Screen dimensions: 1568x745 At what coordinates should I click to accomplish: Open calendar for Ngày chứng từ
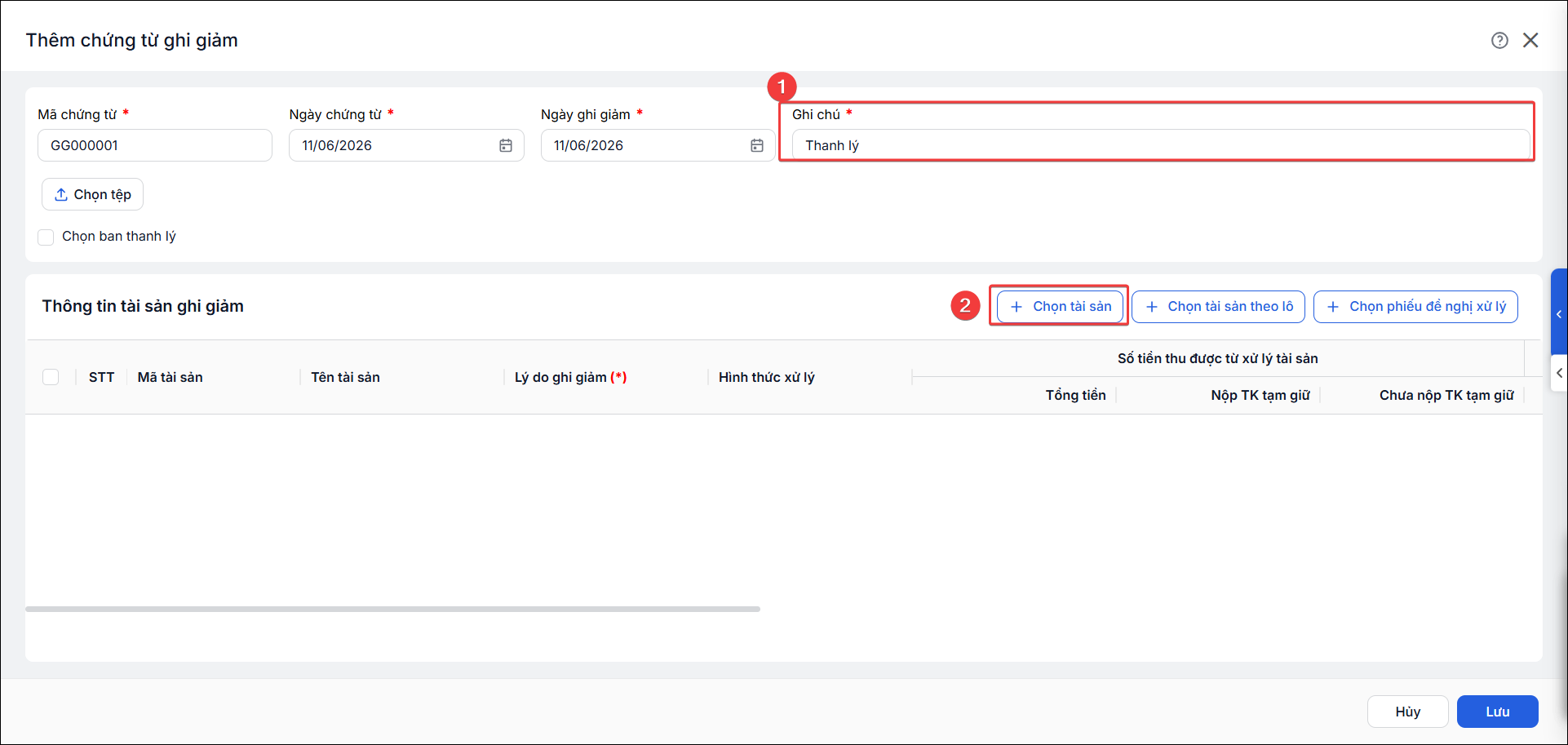click(x=506, y=145)
